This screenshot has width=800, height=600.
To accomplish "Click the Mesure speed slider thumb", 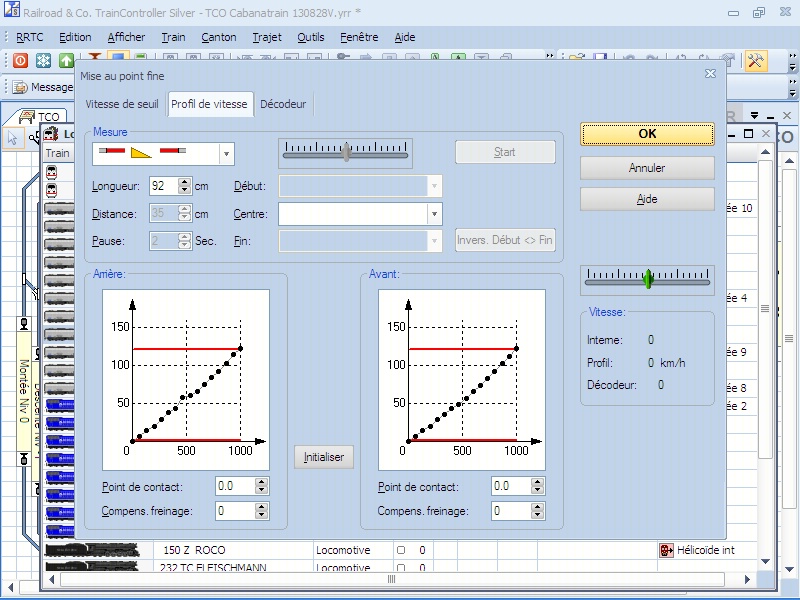I will [346, 152].
